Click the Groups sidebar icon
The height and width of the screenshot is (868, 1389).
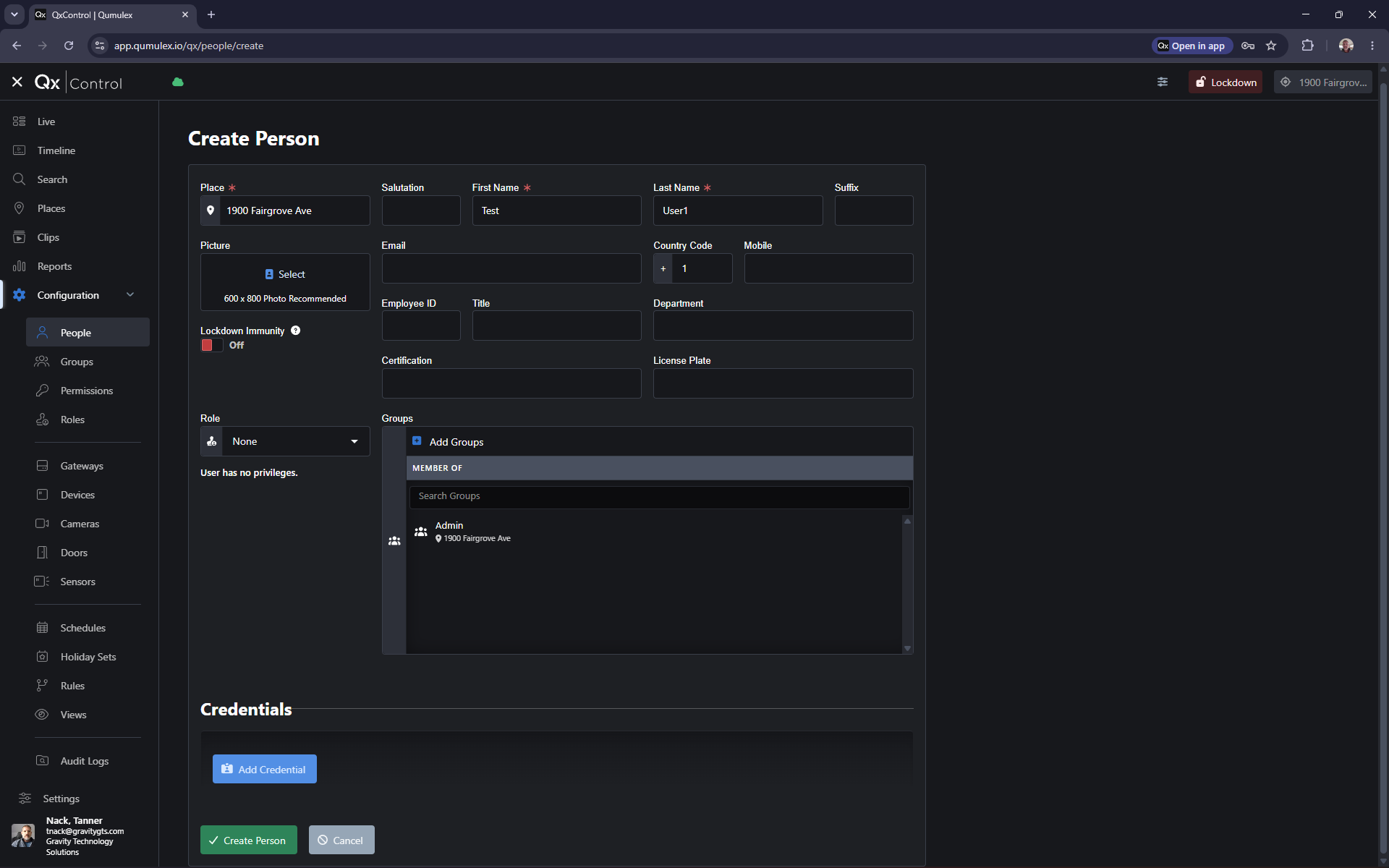coord(42,362)
